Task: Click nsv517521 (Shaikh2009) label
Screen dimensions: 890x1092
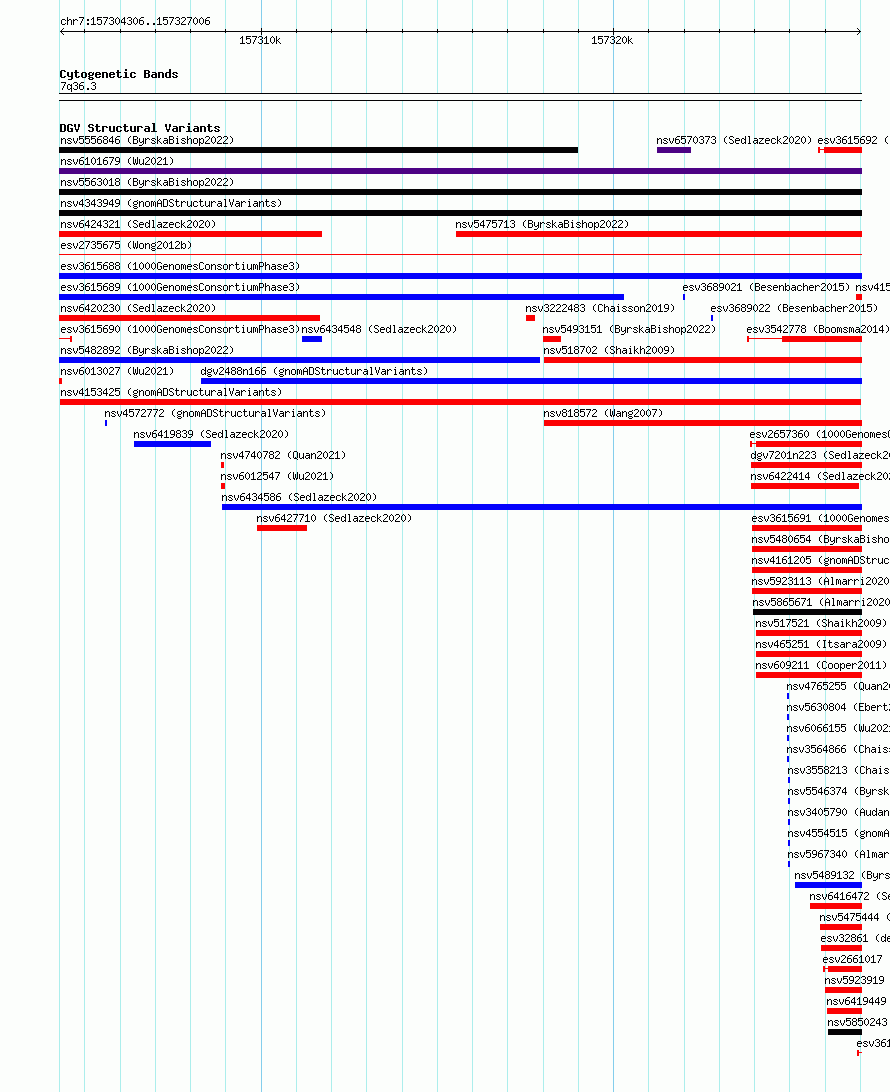Action: tap(821, 623)
